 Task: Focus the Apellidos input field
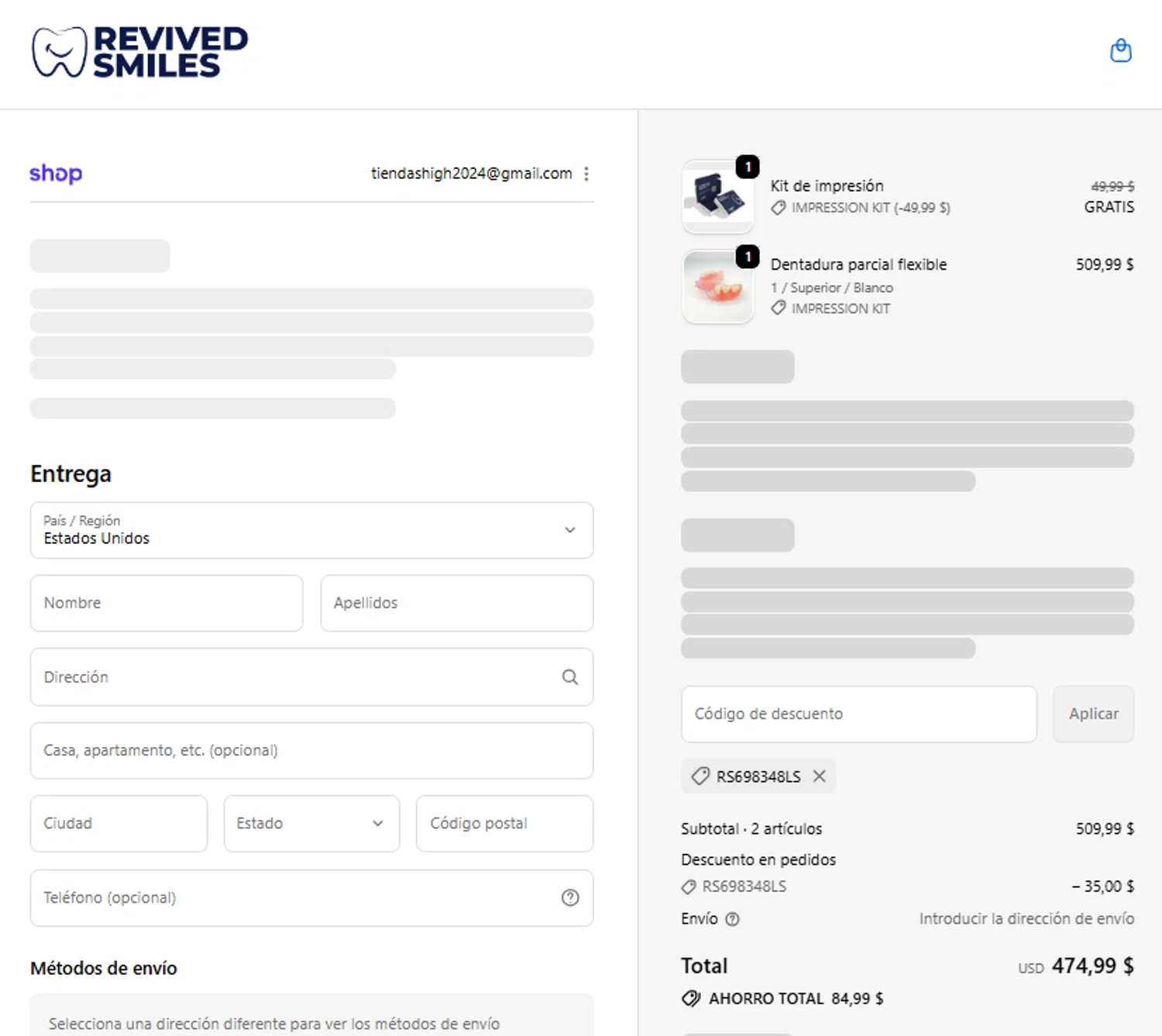(457, 603)
